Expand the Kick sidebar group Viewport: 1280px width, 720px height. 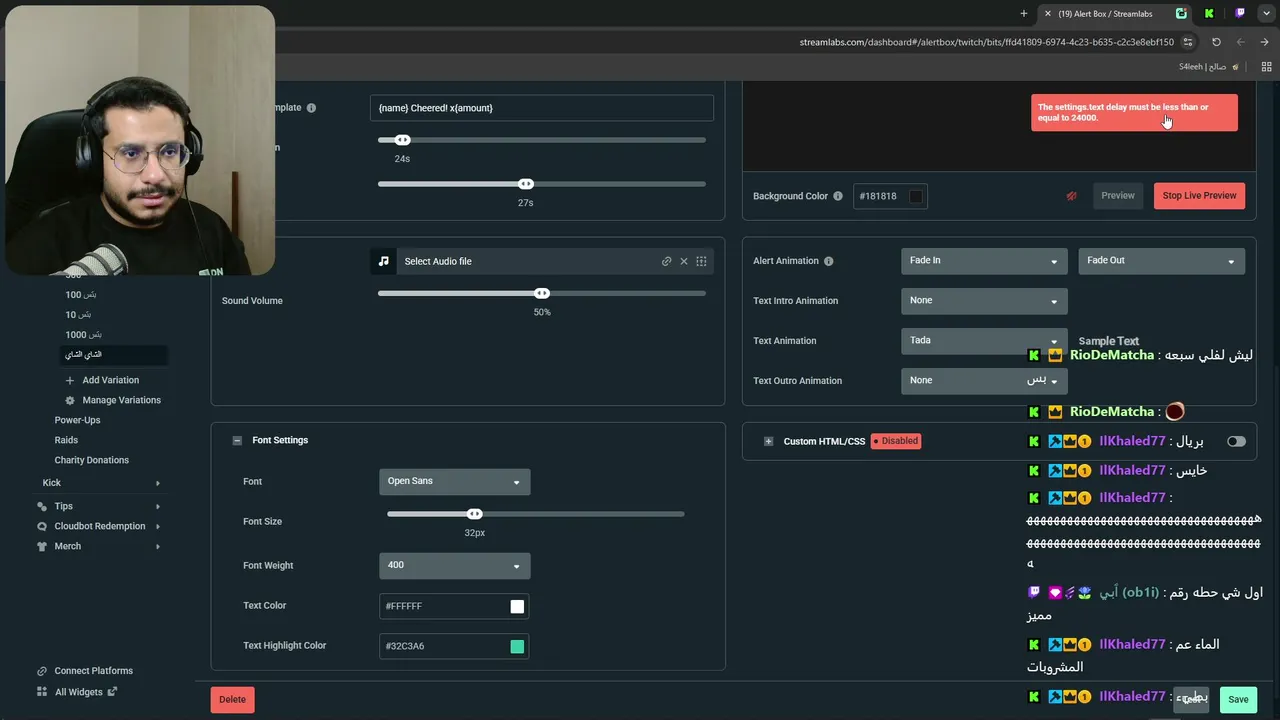point(158,483)
